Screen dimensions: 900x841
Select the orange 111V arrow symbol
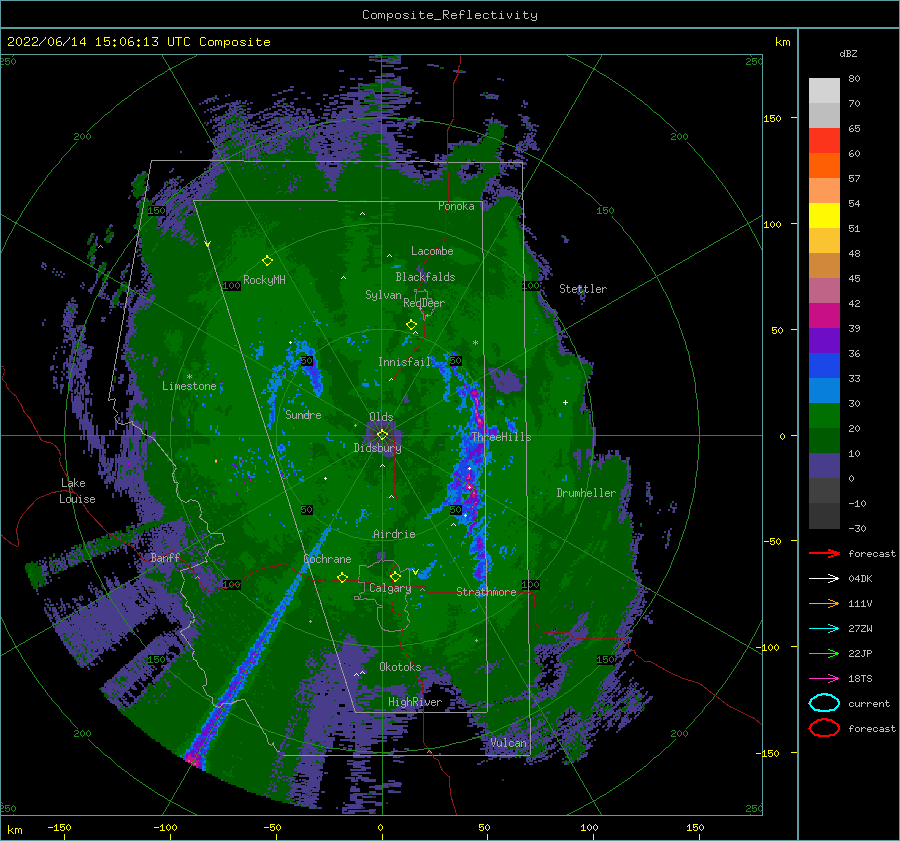click(824, 603)
